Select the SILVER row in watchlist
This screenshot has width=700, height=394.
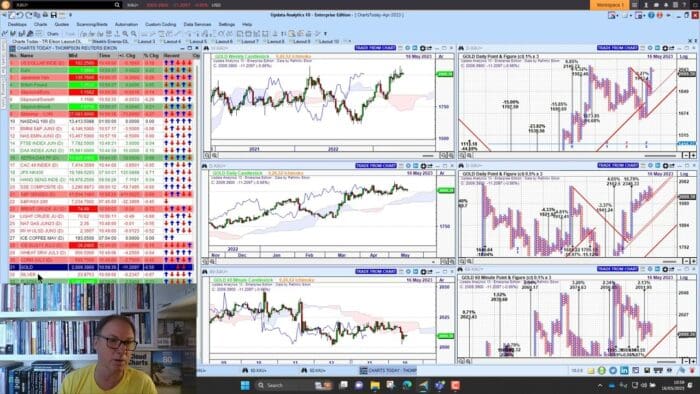(x=101, y=275)
